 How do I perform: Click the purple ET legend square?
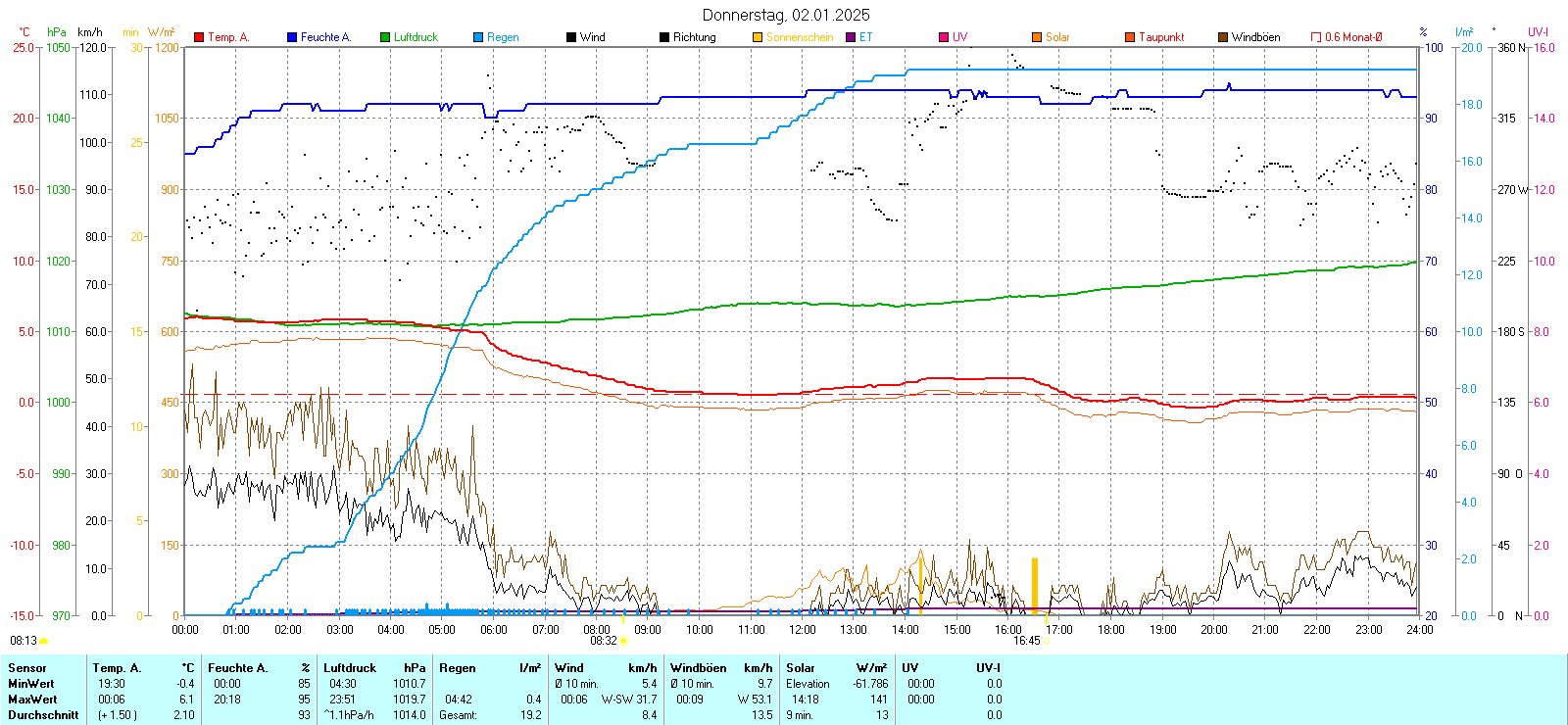click(x=851, y=37)
